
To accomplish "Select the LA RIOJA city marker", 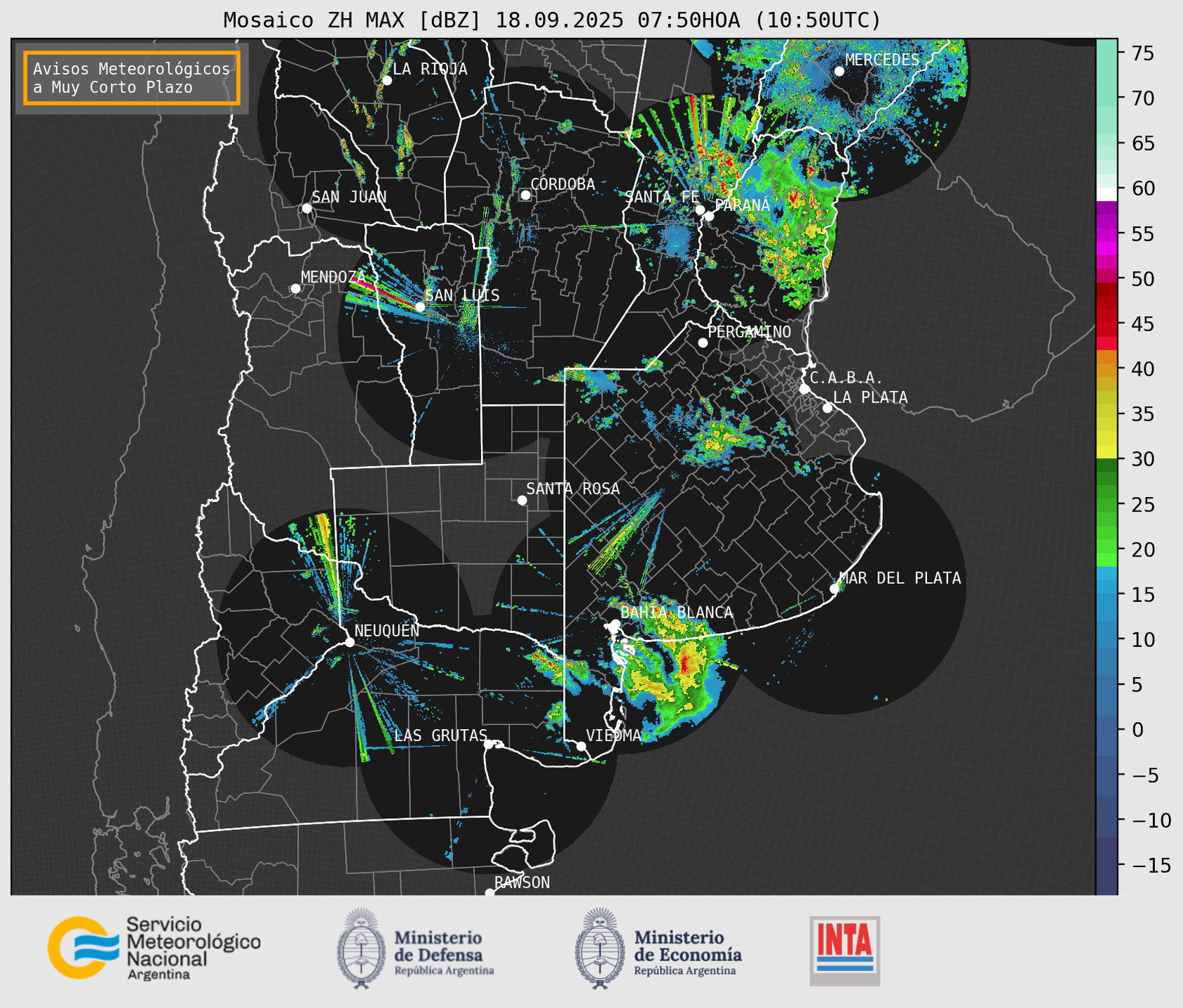I will pyautogui.click(x=386, y=81).
